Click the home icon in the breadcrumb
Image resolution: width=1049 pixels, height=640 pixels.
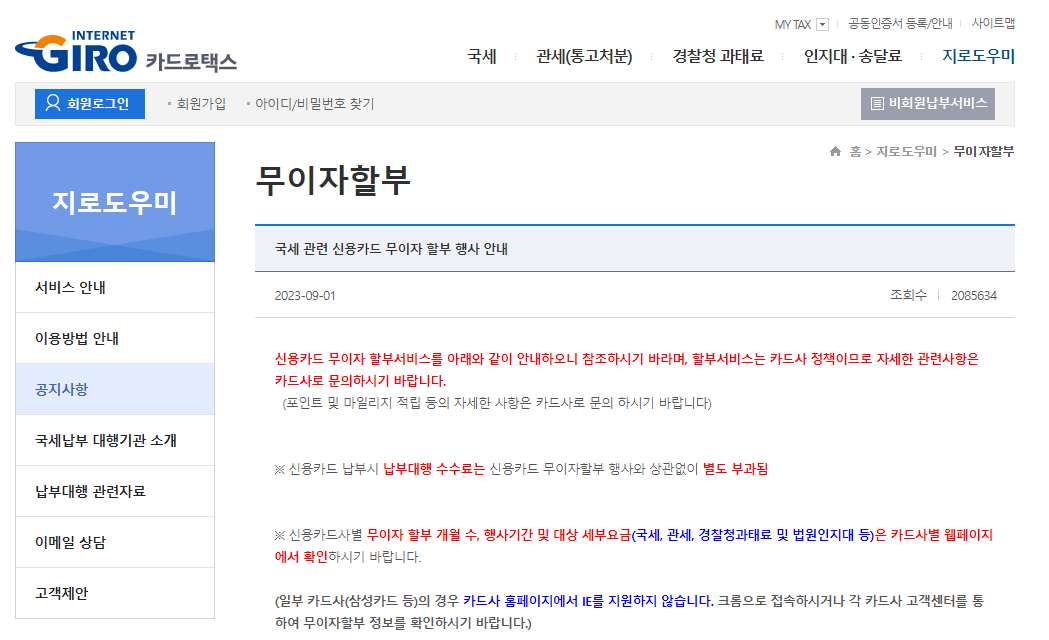coord(836,152)
